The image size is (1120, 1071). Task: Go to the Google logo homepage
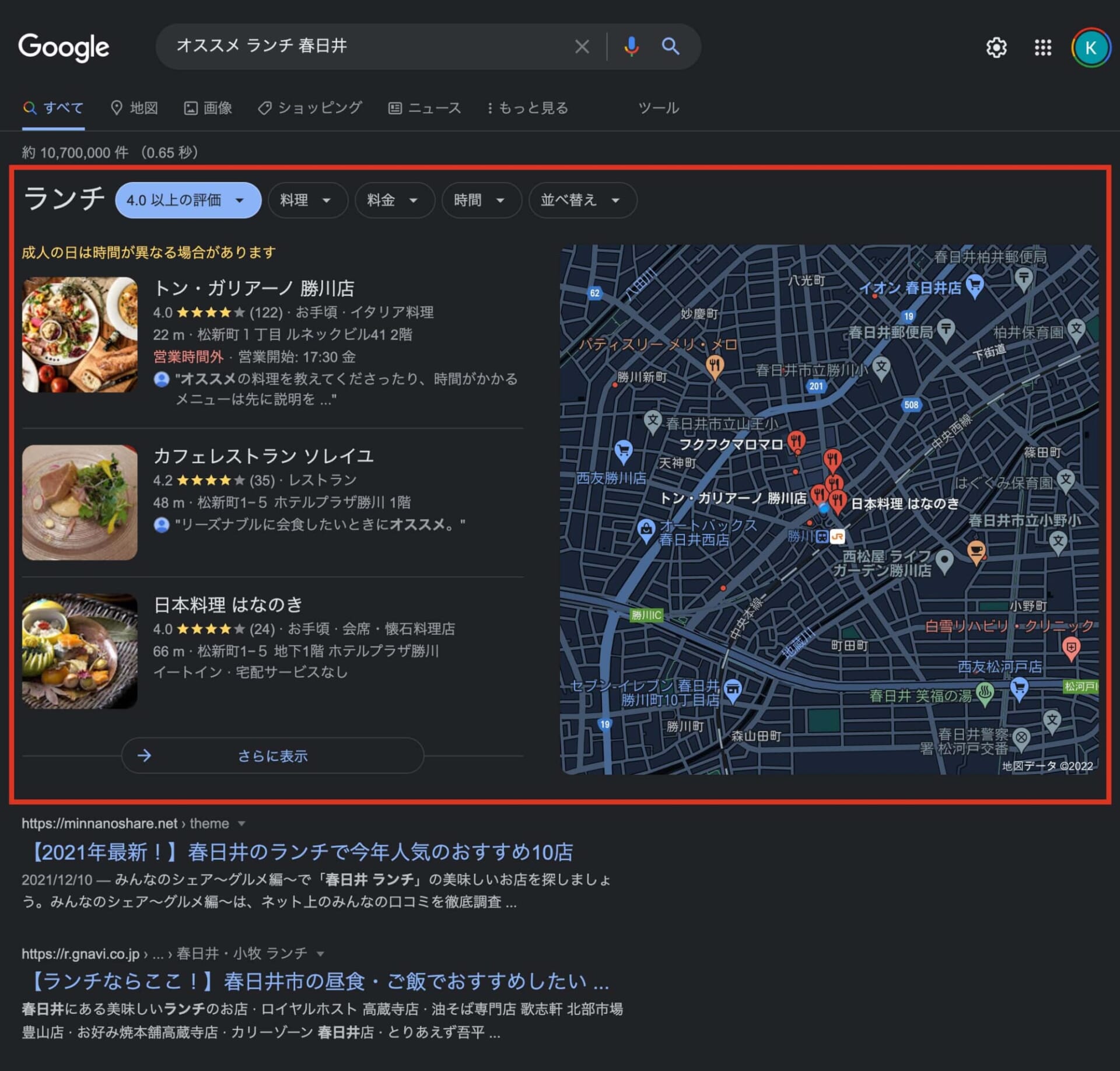[64, 47]
